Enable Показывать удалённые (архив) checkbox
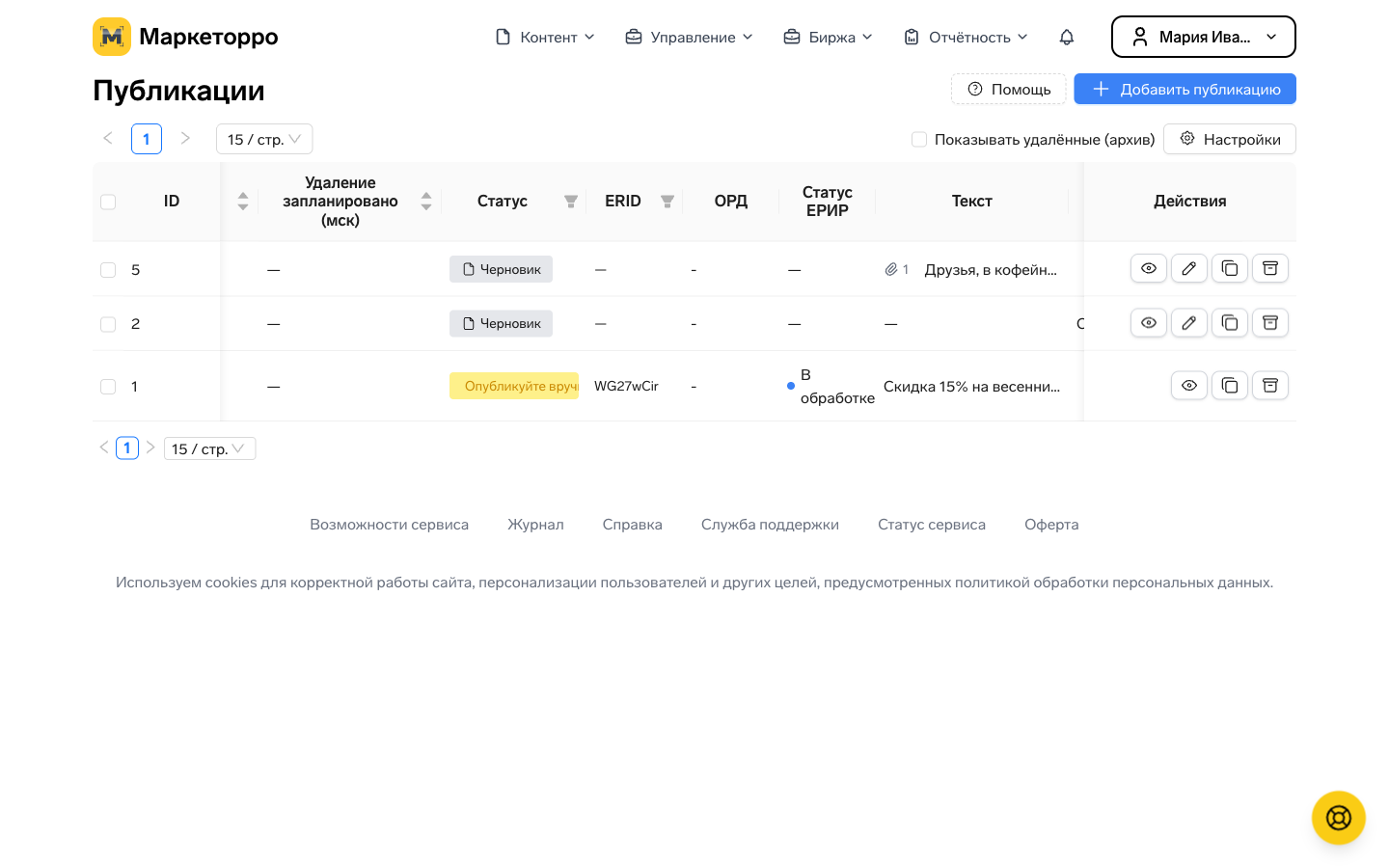1389x868 pixels. [919, 139]
